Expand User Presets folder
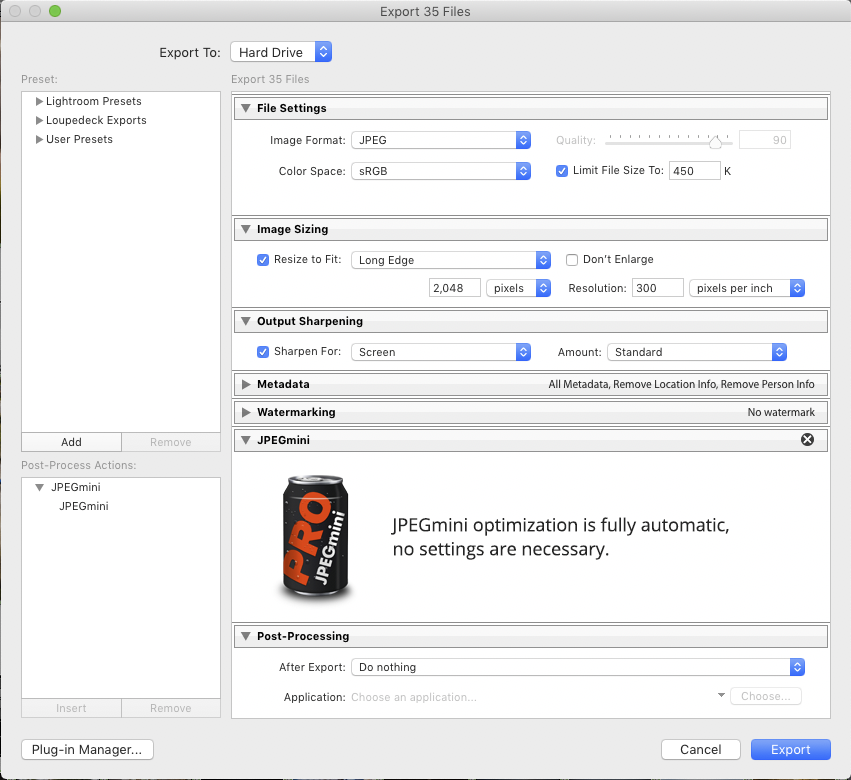Screen dimensions: 851x780 tap(39, 139)
